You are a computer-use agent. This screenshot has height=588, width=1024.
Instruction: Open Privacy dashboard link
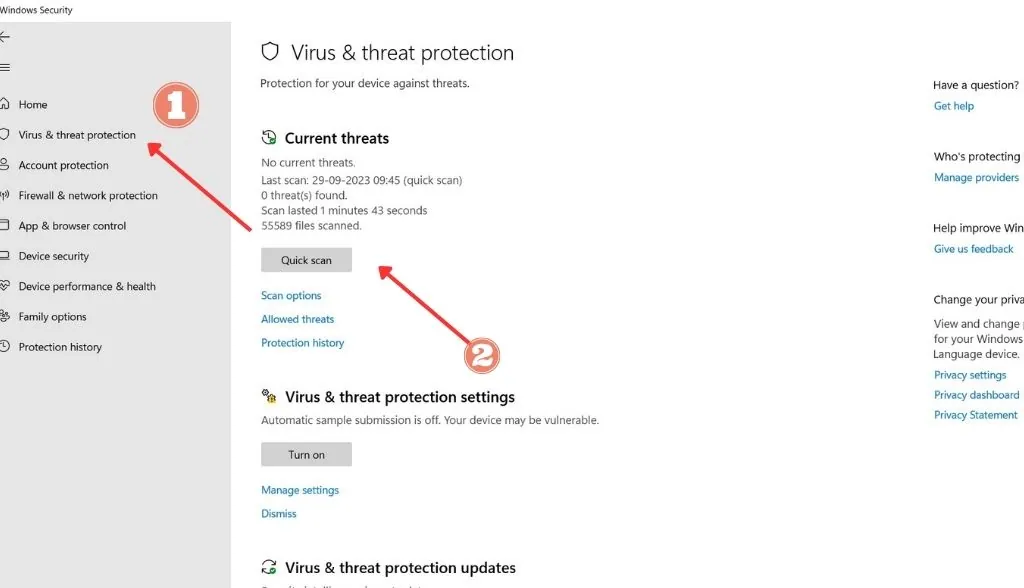coord(976,395)
